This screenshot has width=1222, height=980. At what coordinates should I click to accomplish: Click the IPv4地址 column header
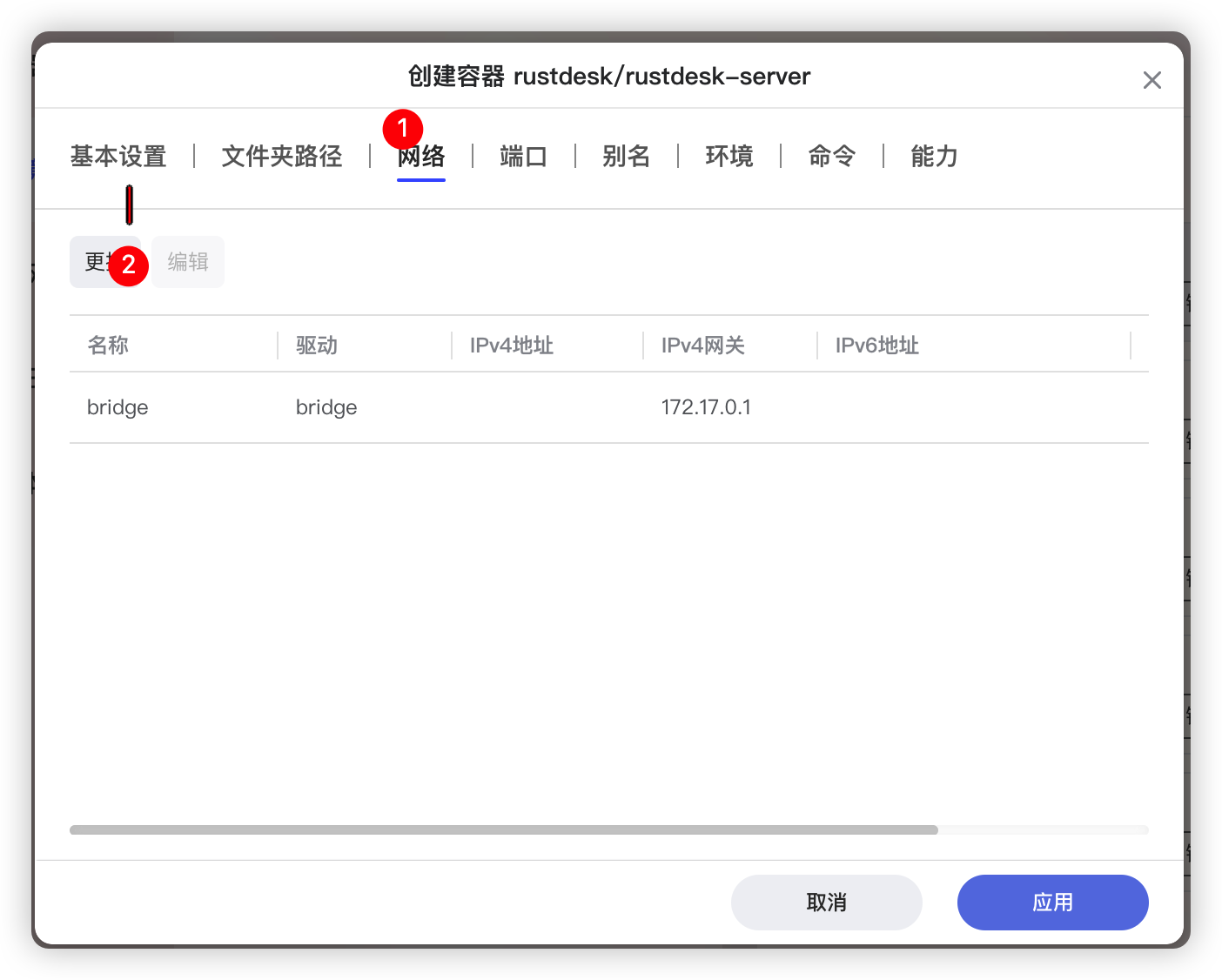point(512,346)
